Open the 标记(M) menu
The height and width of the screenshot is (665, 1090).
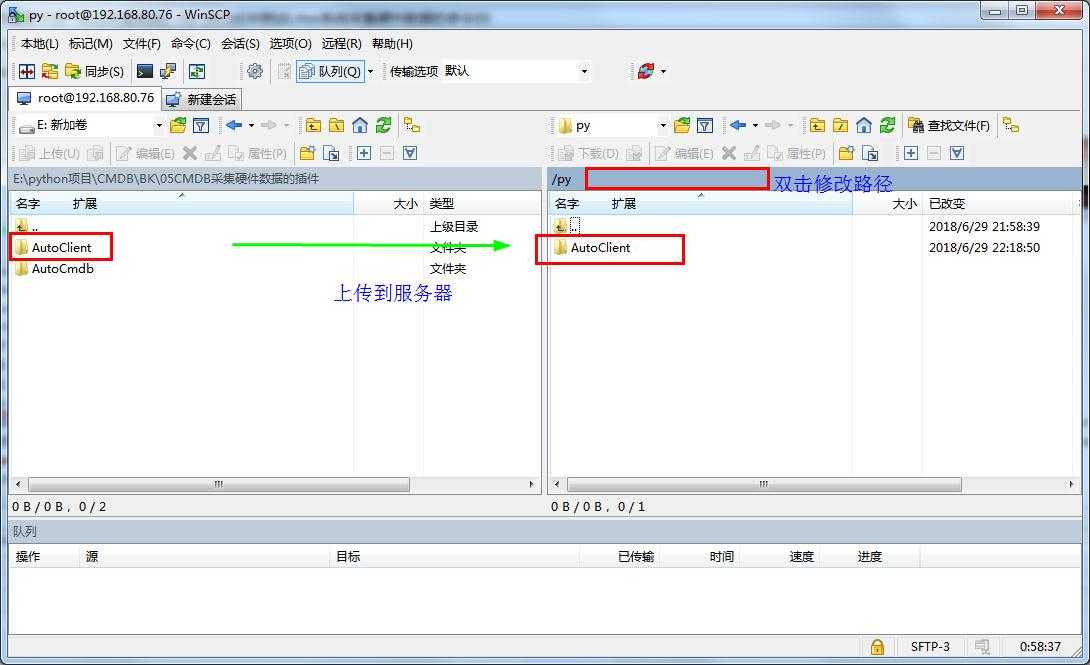coord(90,44)
